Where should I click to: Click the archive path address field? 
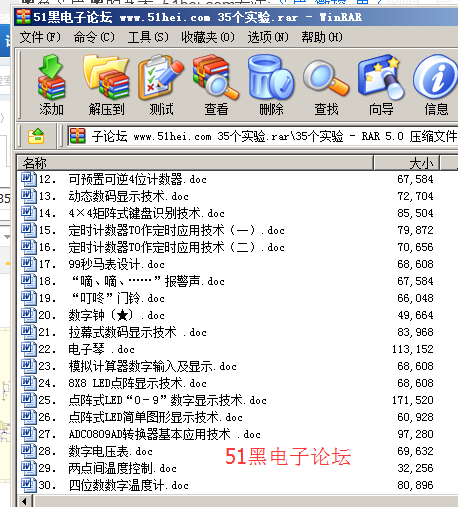pyautogui.click(x=263, y=136)
